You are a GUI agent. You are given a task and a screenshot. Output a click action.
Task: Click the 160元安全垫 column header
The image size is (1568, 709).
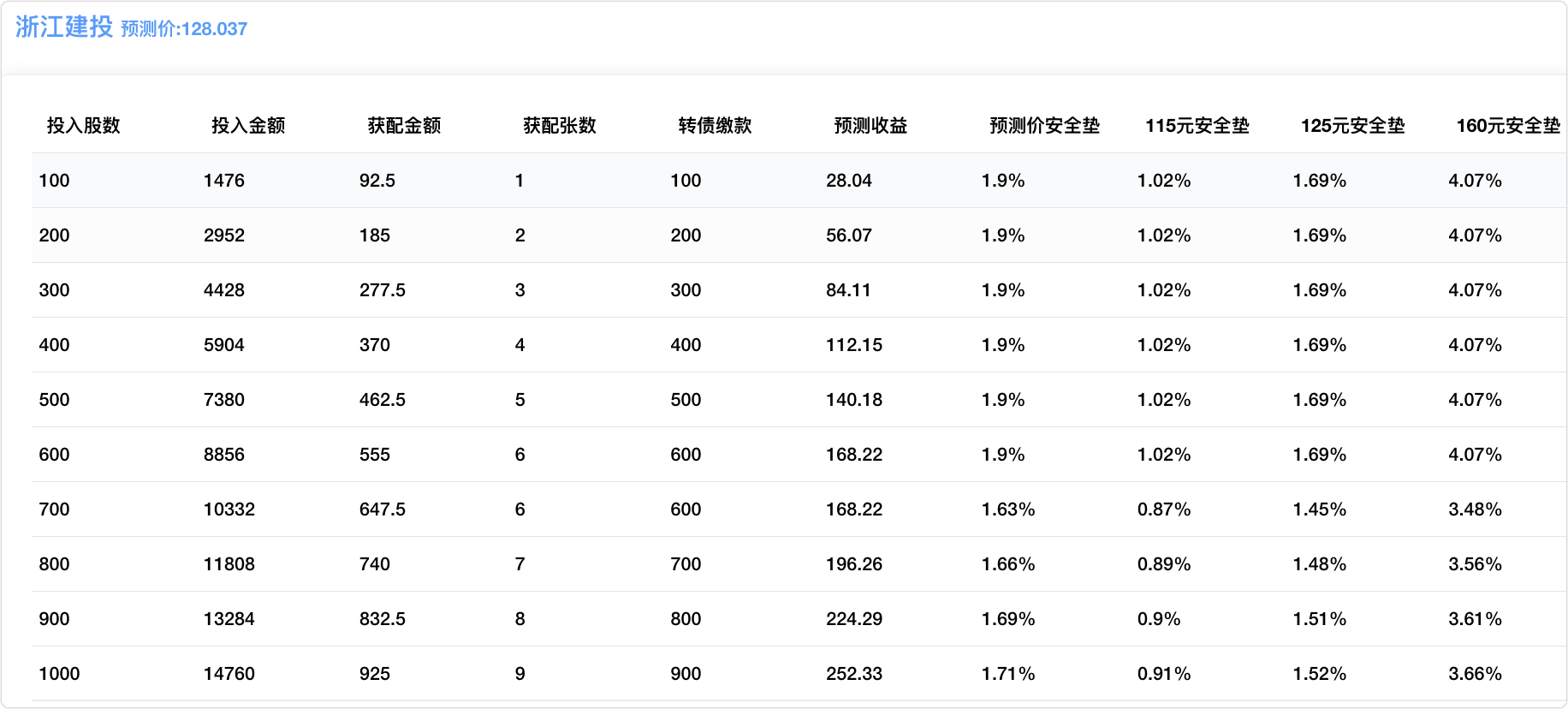tap(1507, 126)
